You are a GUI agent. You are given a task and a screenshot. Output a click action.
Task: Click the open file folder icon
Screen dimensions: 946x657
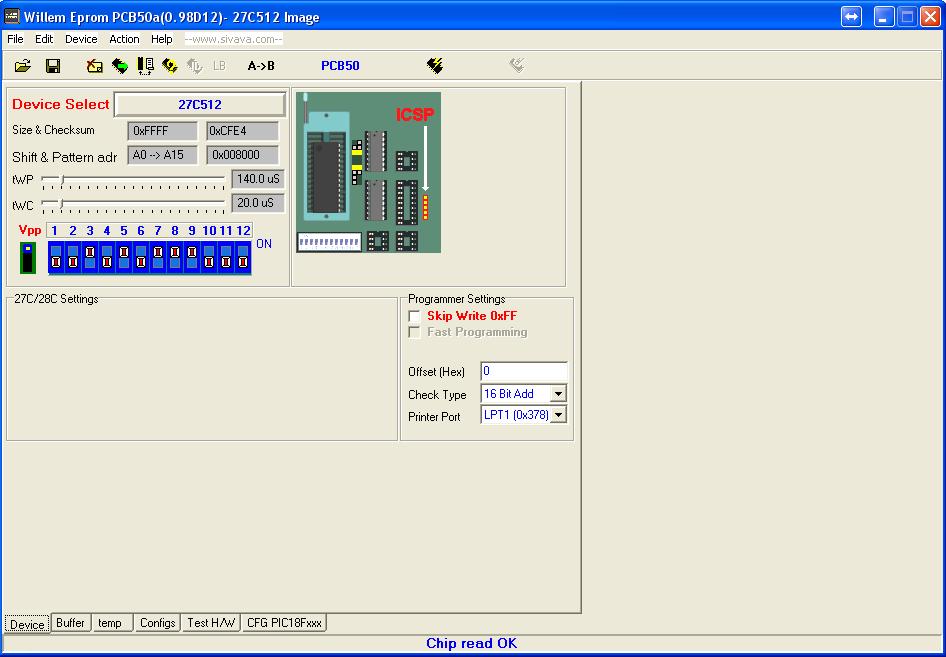[x=23, y=66]
